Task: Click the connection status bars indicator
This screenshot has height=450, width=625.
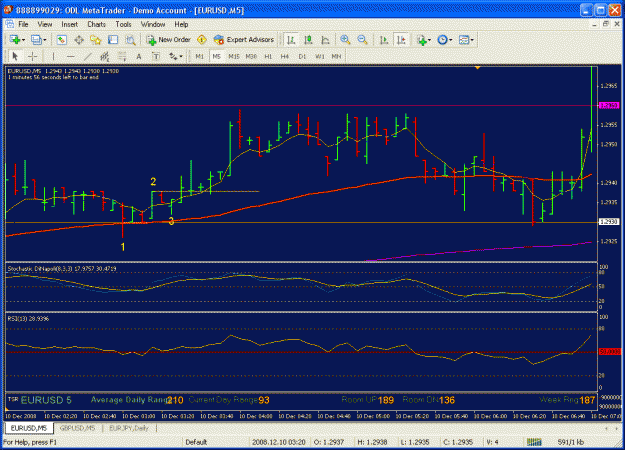Action: pos(534,442)
